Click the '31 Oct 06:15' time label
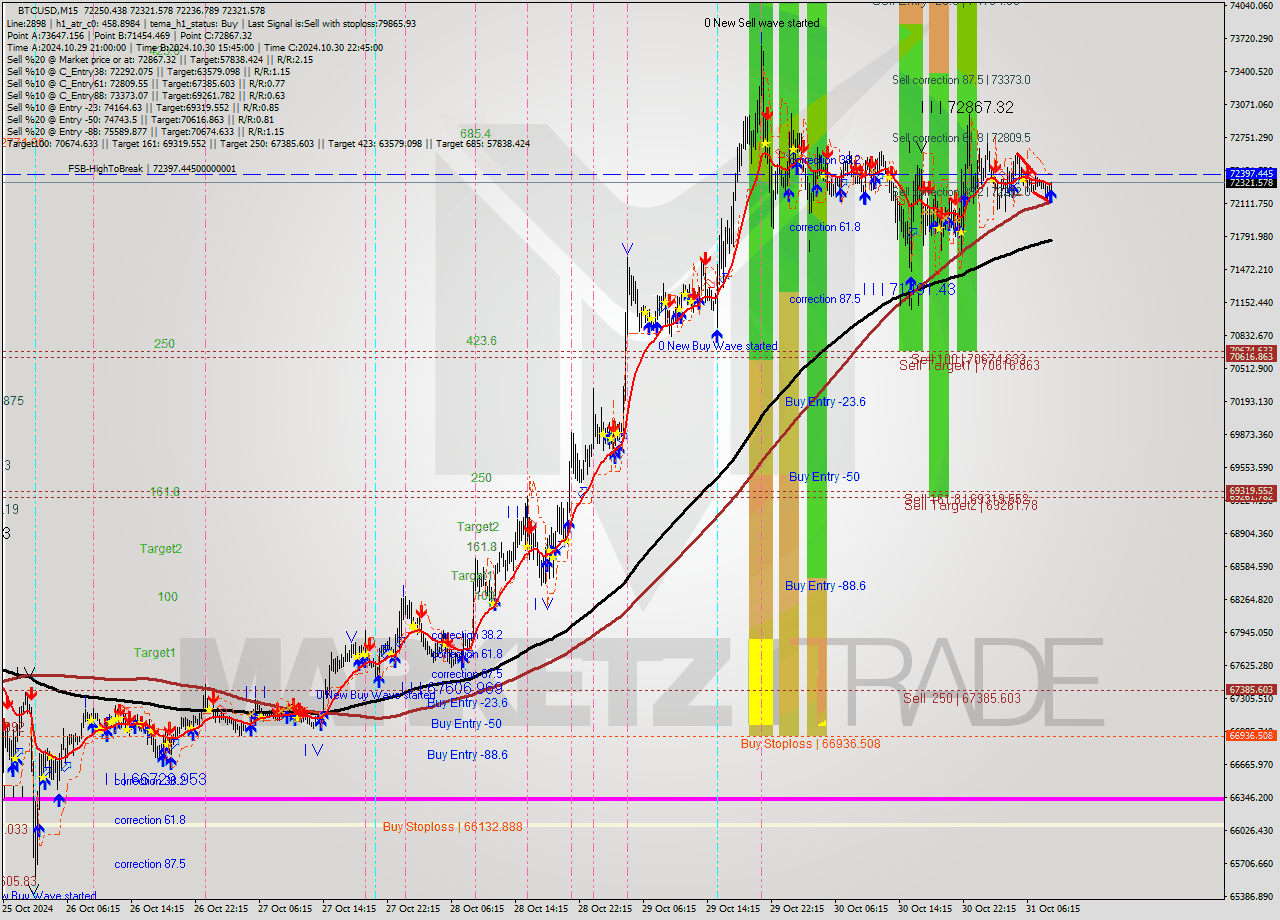Image resolution: width=1280 pixels, height=920 pixels. [1053, 909]
